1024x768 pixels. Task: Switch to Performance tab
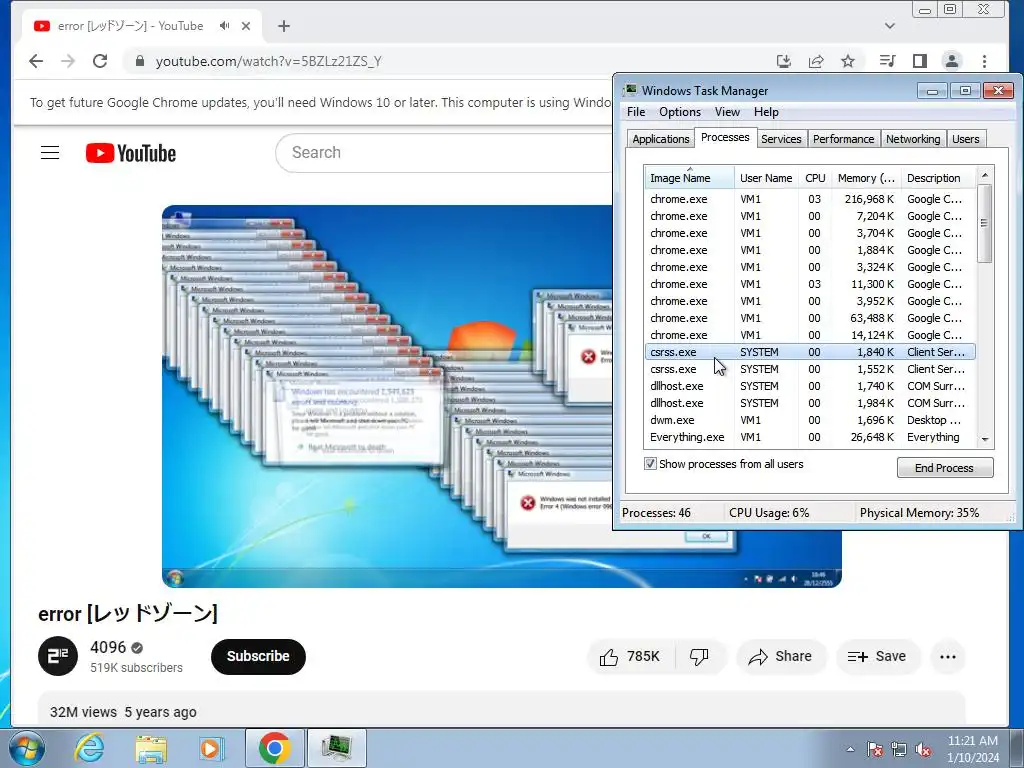pyautogui.click(x=843, y=139)
